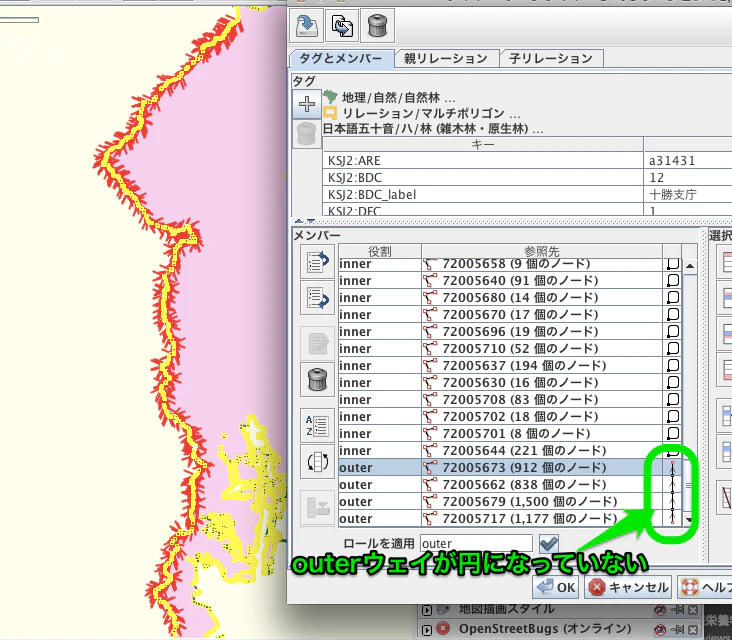This screenshot has height=640, width=732.
Task: Select the KSJ2:BDC_label key cell
Action: click(x=483, y=195)
